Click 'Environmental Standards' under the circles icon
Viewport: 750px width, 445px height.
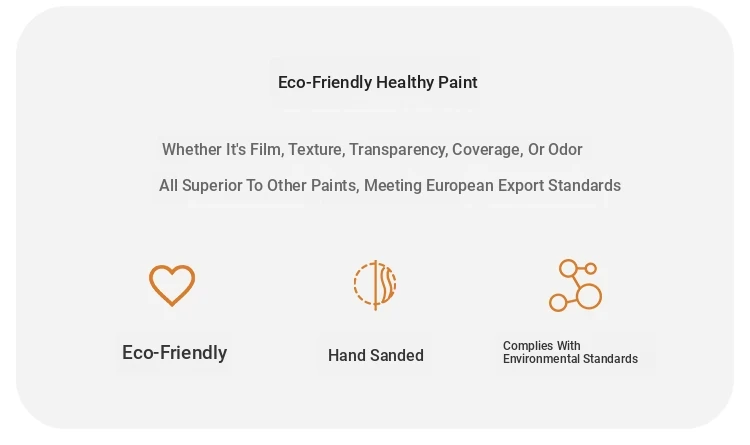click(x=570, y=359)
